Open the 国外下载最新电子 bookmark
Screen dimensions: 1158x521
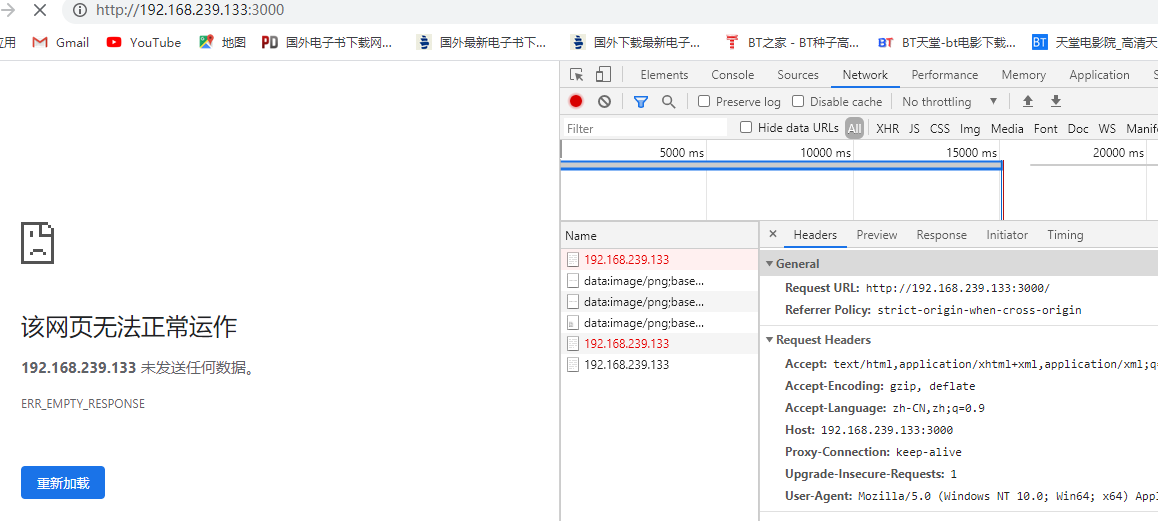click(636, 42)
